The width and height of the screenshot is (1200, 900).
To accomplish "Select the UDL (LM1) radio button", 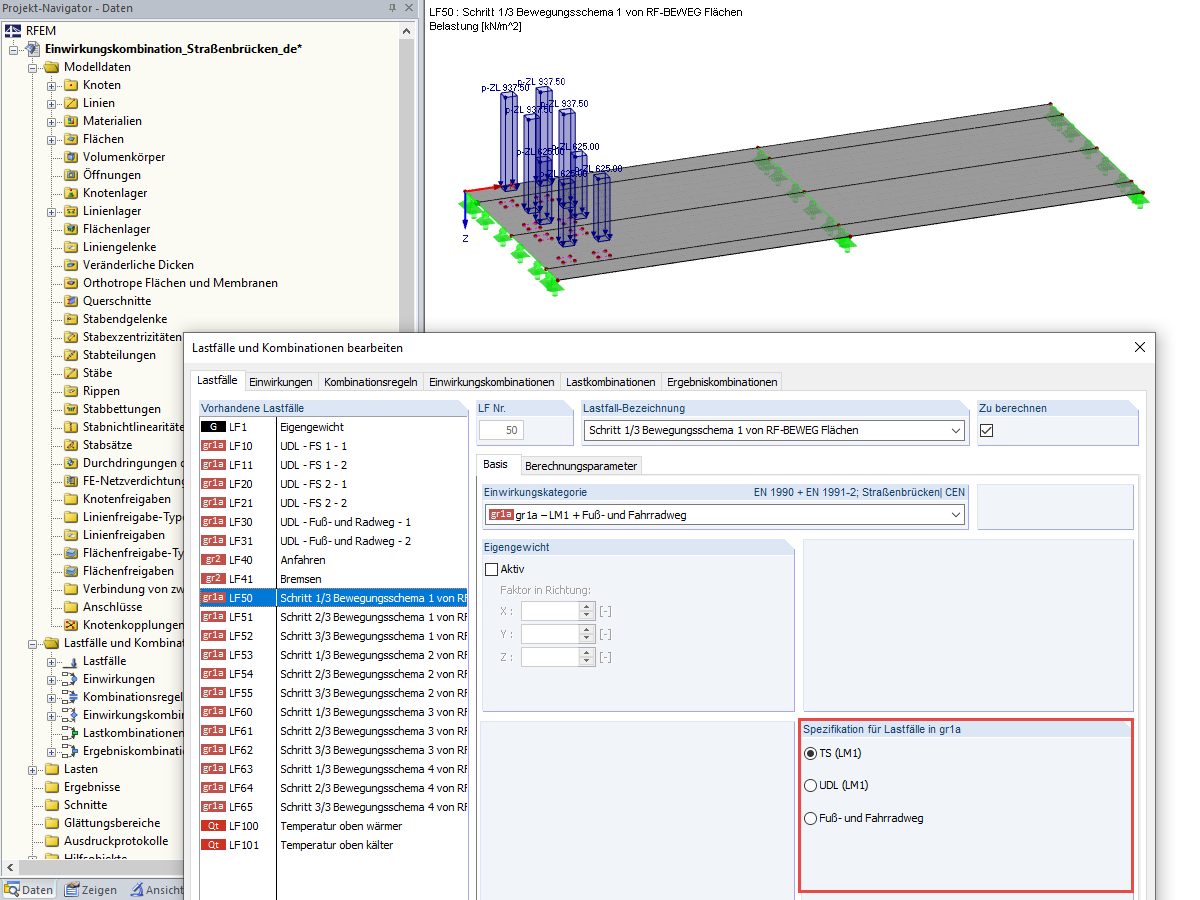I will click(810, 785).
